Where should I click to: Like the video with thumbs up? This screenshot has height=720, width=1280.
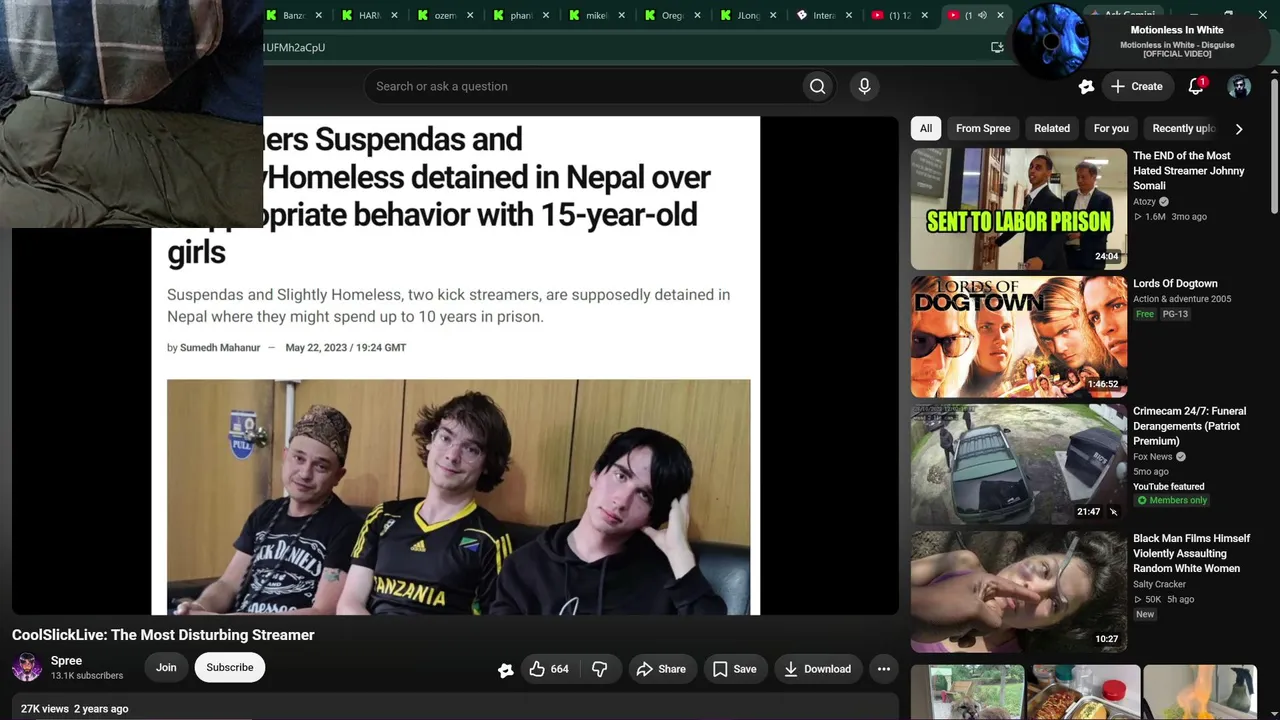coord(549,669)
